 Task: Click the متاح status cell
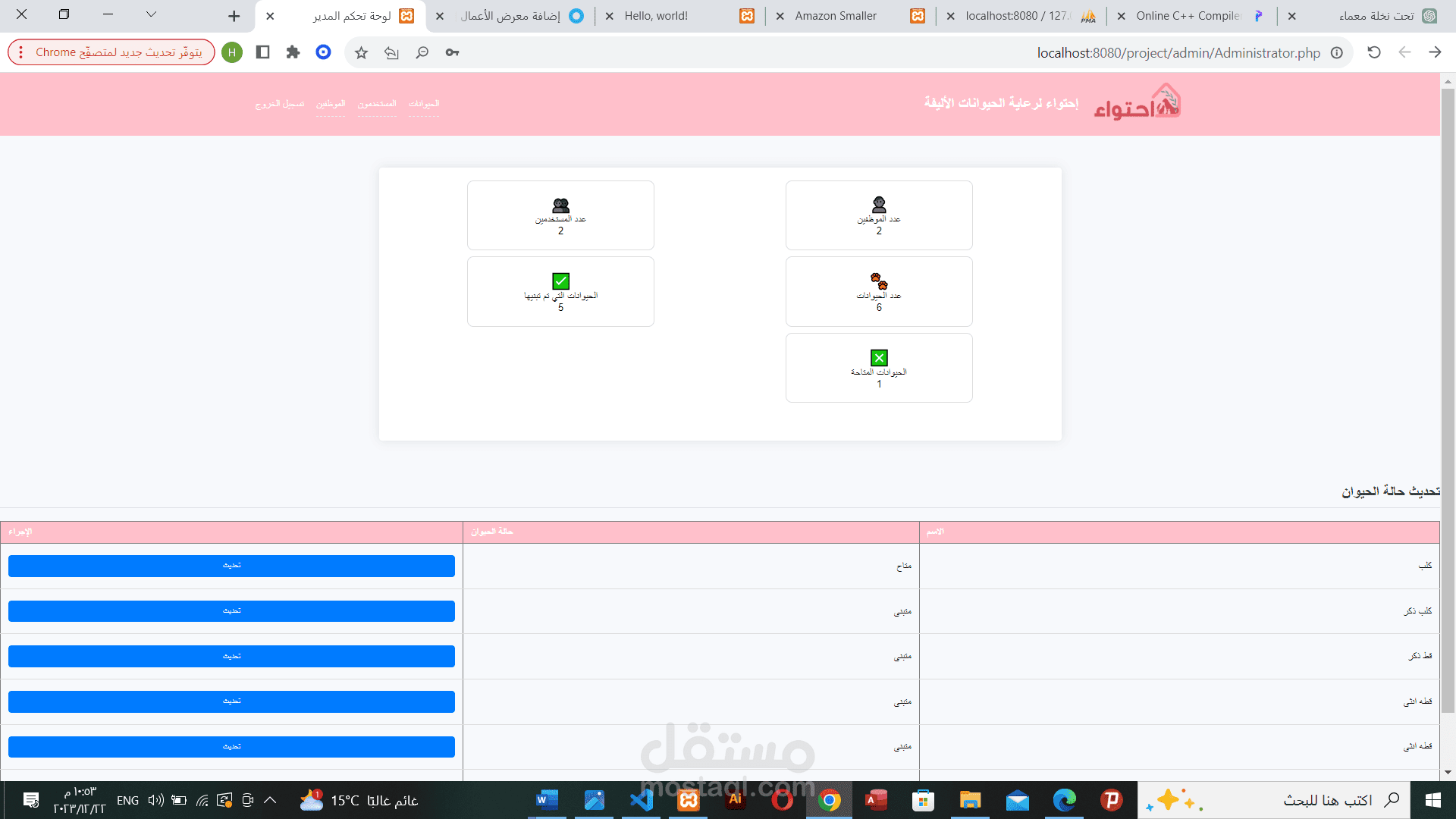691,566
